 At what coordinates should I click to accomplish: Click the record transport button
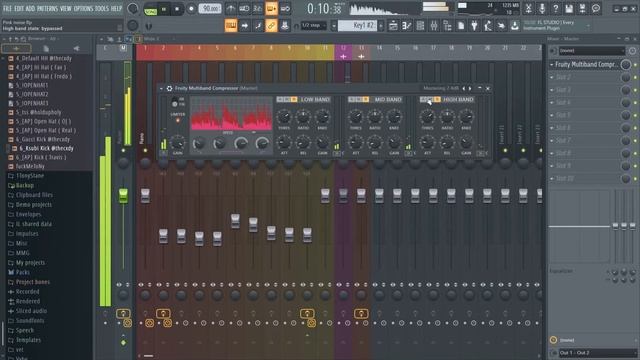191,9
